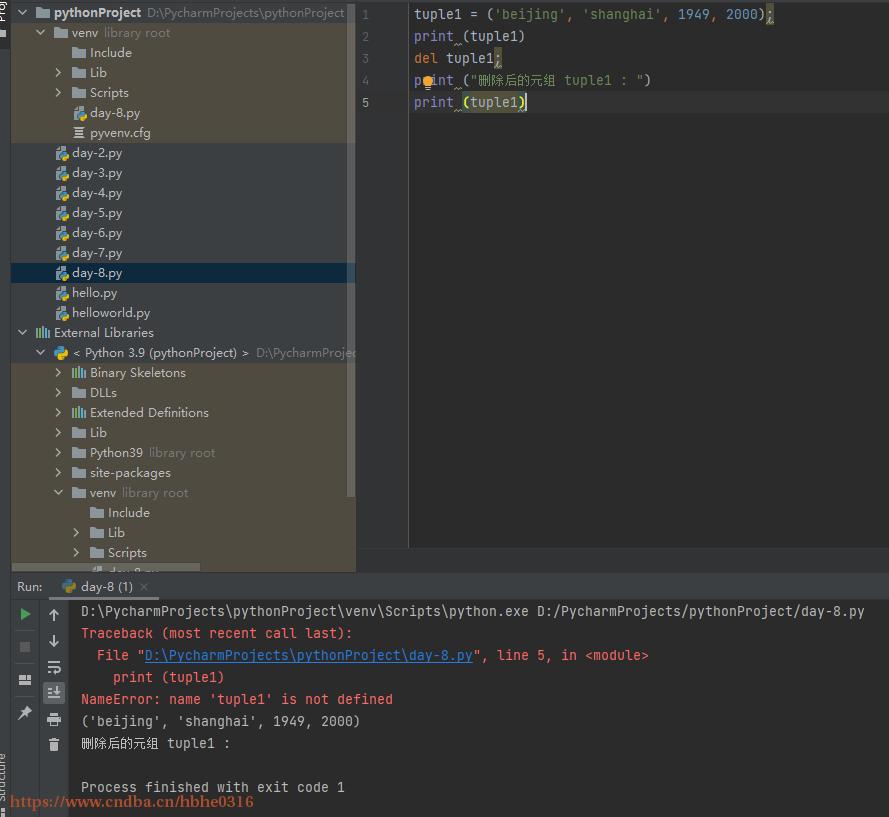The height and width of the screenshot is (817, 889).
Task: Collapse the Python 3.9 (pythonProject) node
Action: (x=41, y=353)
